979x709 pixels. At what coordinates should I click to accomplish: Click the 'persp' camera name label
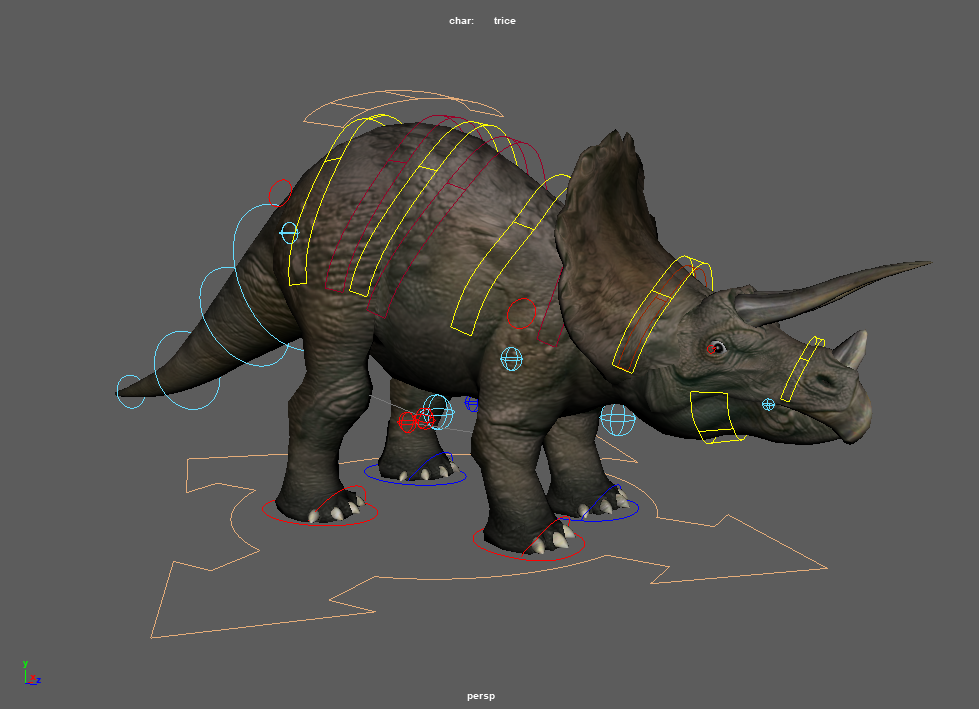[481, 696]
